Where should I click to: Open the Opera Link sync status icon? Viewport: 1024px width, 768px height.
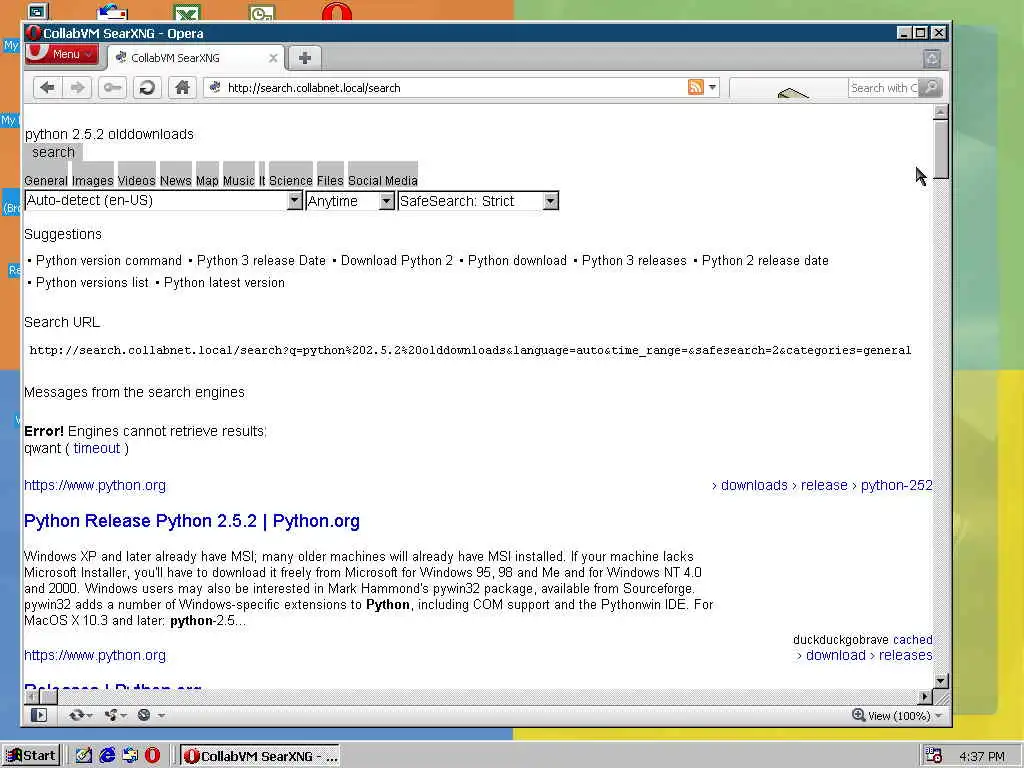(x=76, y=715)
